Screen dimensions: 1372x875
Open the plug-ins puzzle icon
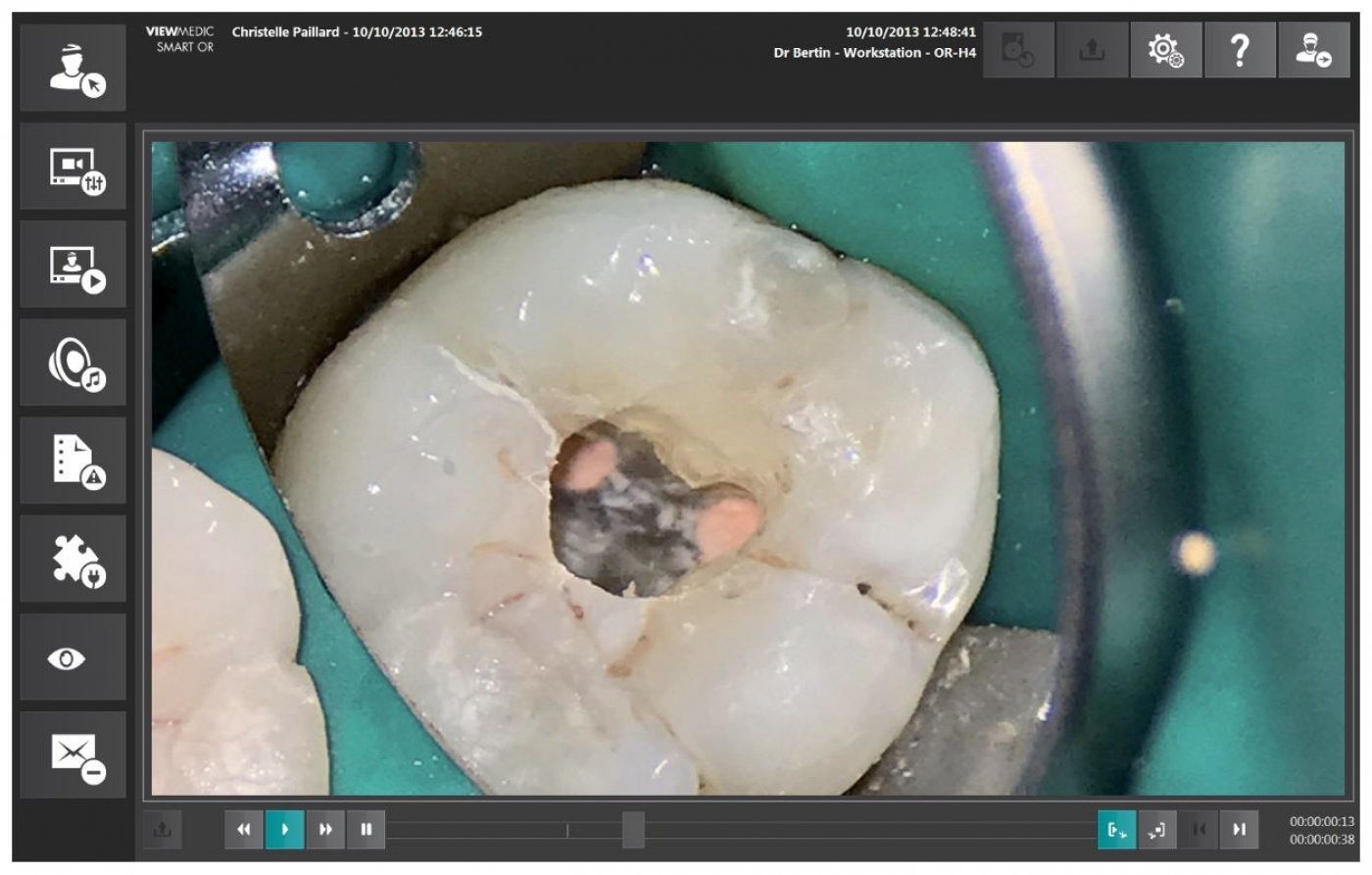coord(73,559)
